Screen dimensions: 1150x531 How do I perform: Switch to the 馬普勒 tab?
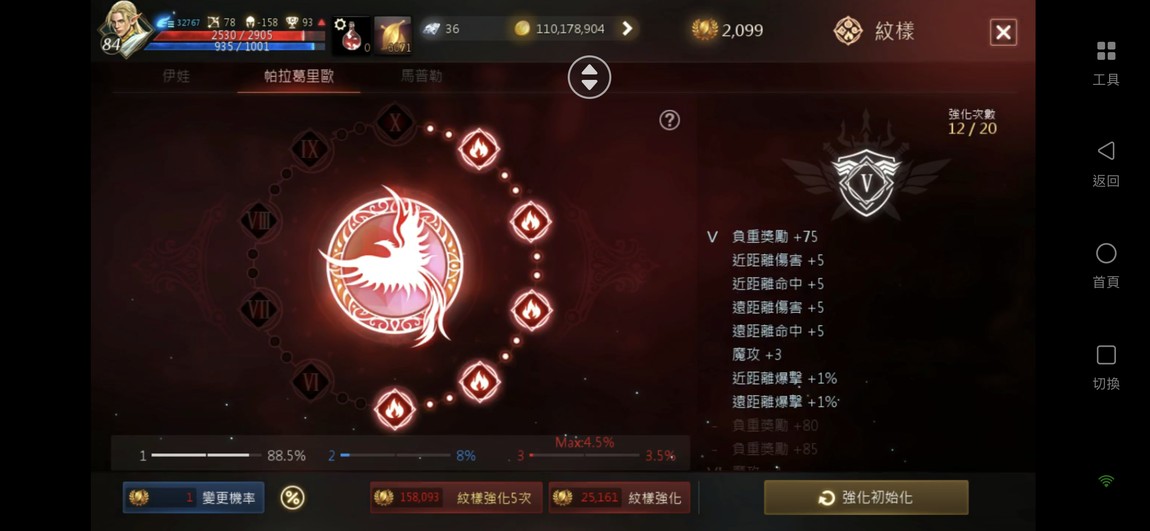pos(422,76)
